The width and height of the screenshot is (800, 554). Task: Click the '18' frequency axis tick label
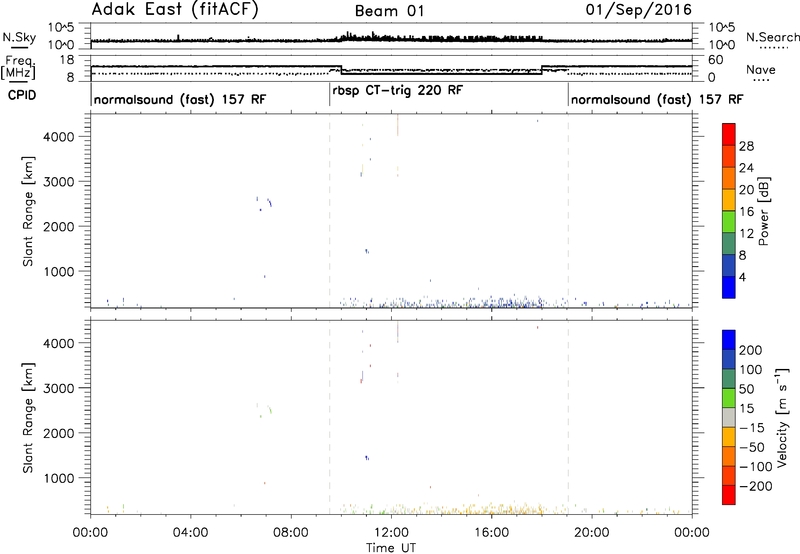(x=66, y=60)
